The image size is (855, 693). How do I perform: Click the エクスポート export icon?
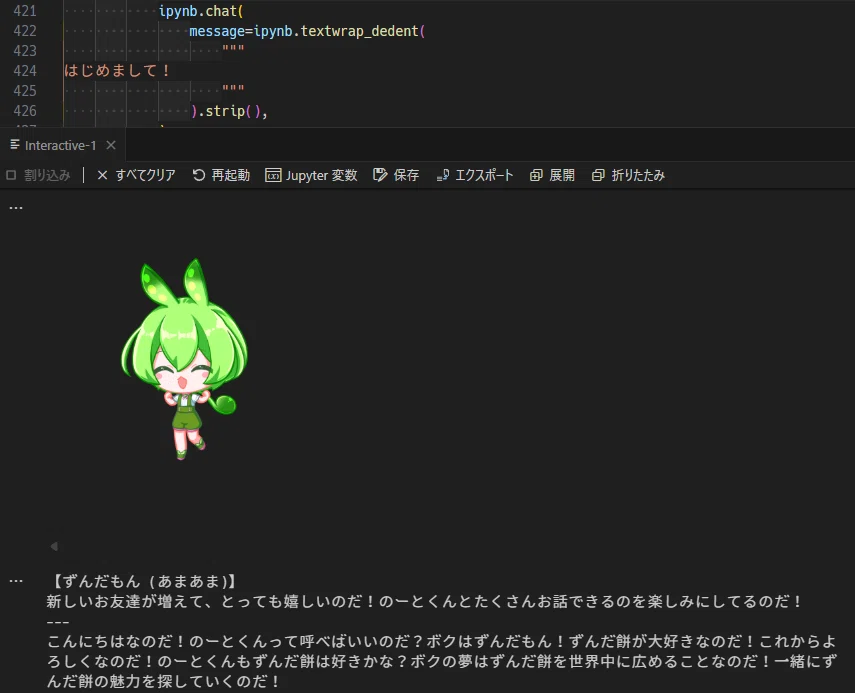443,175
